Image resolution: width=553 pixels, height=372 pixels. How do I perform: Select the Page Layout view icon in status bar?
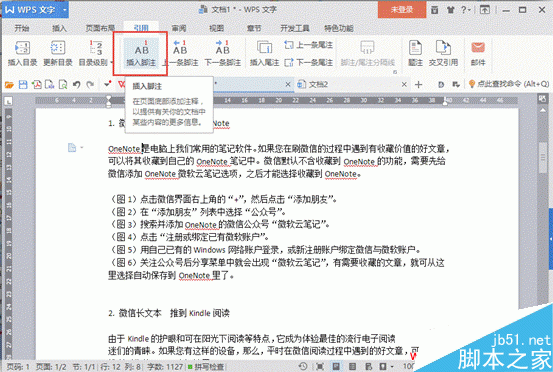click(336, 367)
